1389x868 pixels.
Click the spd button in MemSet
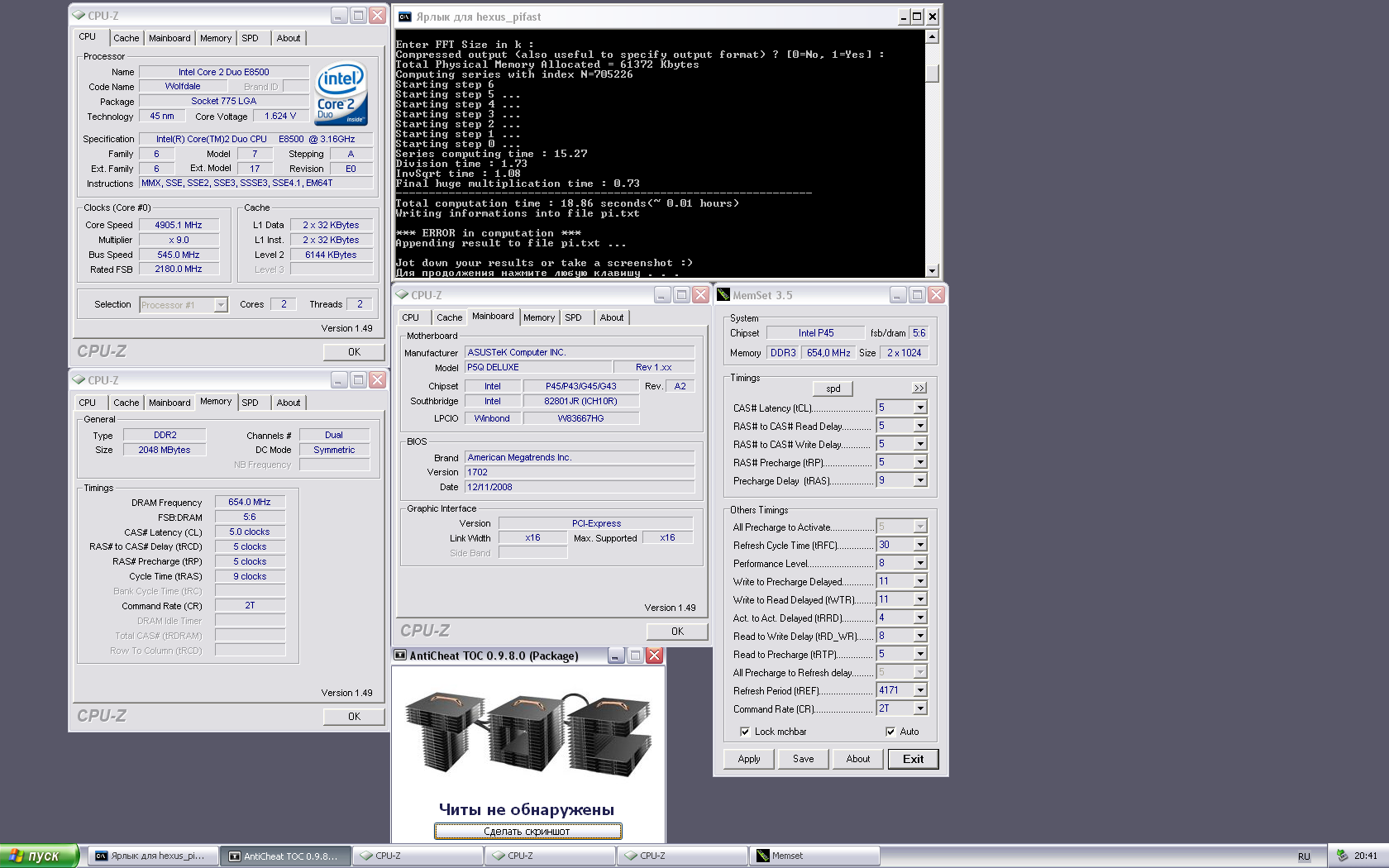(x=833, y=389)
